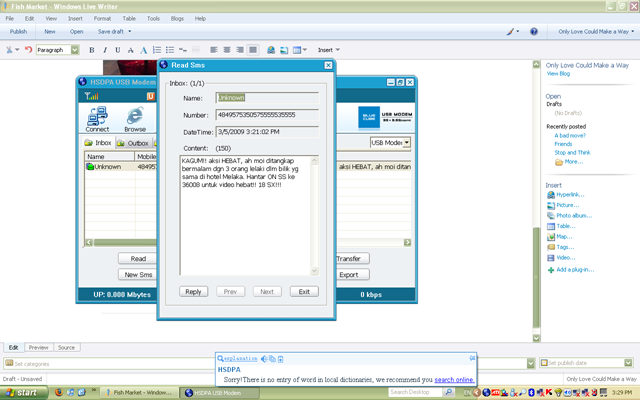The height and width of the screenshot is (400, 640).
Task: Click the Insert Picture toolbar icon
Action: click(x=284, y=50)
